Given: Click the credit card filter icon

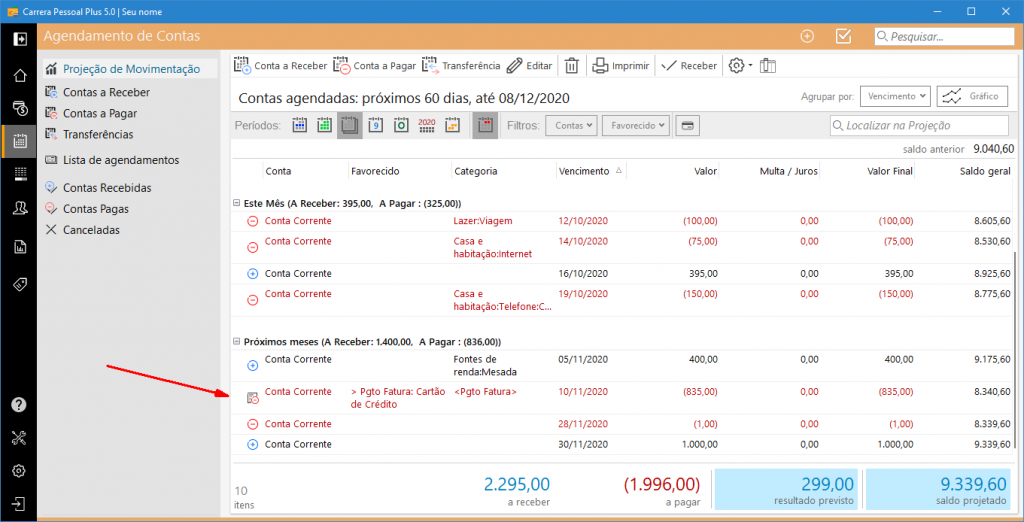Looking at the screenshot, I should pyautogui.click(x=686, y=126).
